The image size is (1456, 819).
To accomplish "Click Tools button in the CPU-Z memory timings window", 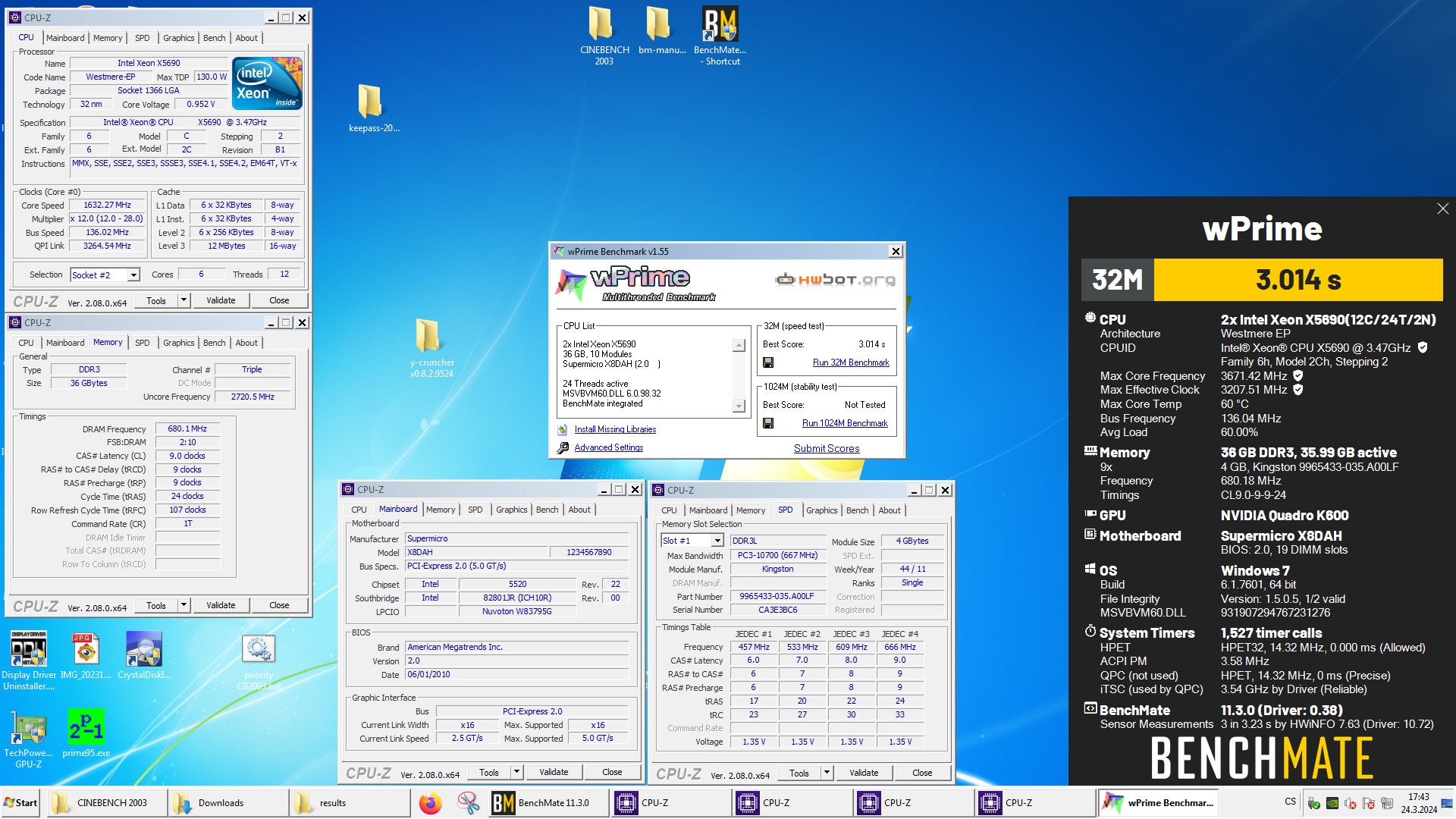I will click(x=156, y=605).
